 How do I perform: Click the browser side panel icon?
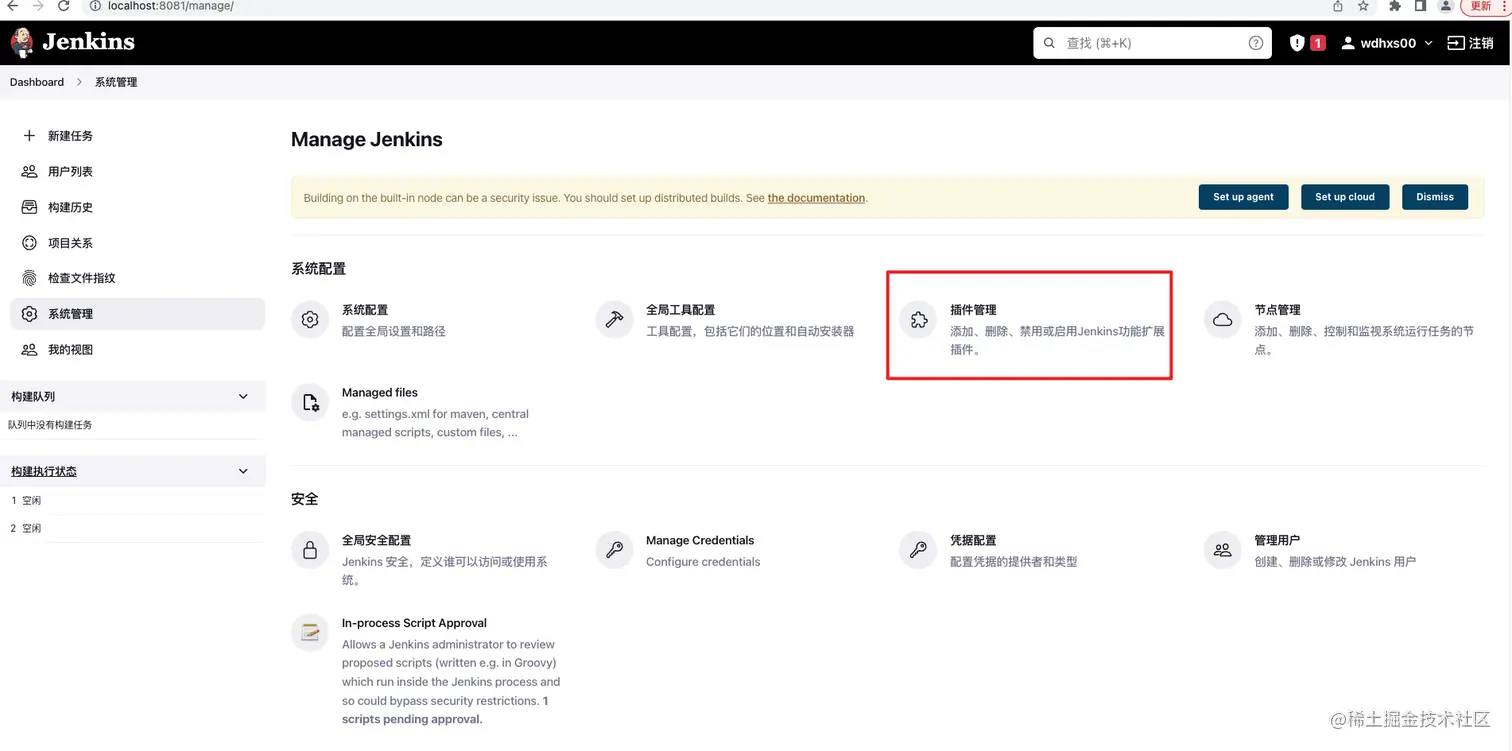[x=1420, y=6]
